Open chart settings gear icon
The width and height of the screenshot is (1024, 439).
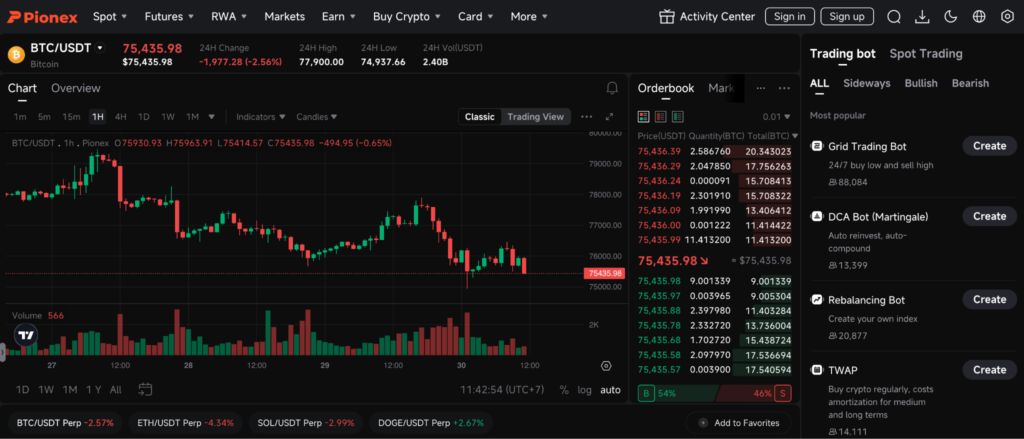(606, 367)
